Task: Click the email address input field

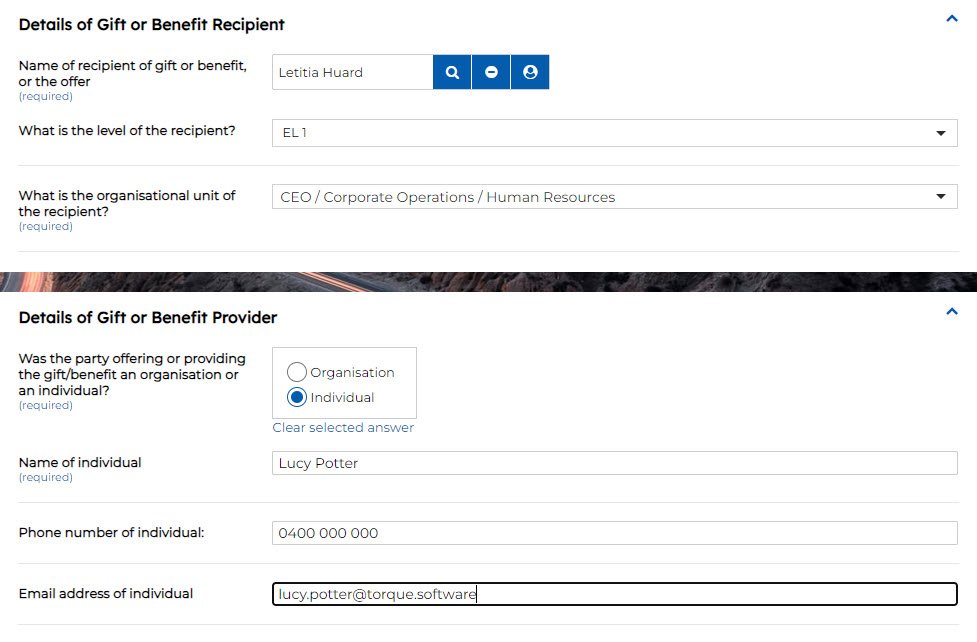Action: pos(614,594)
